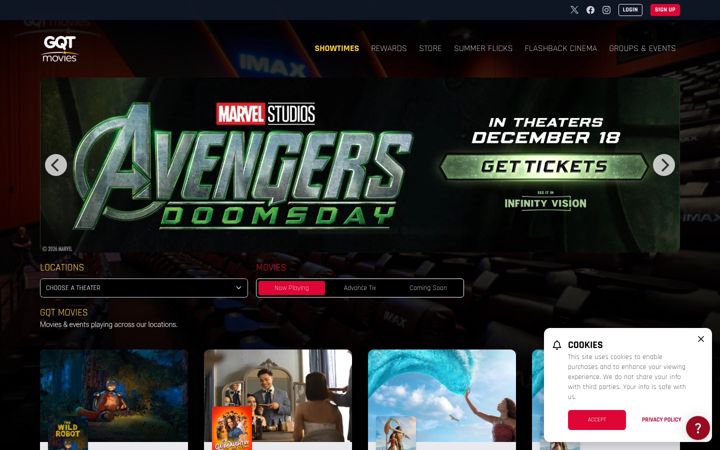Close the cookies notice with X
720x450 pixels.
point(701,339)
